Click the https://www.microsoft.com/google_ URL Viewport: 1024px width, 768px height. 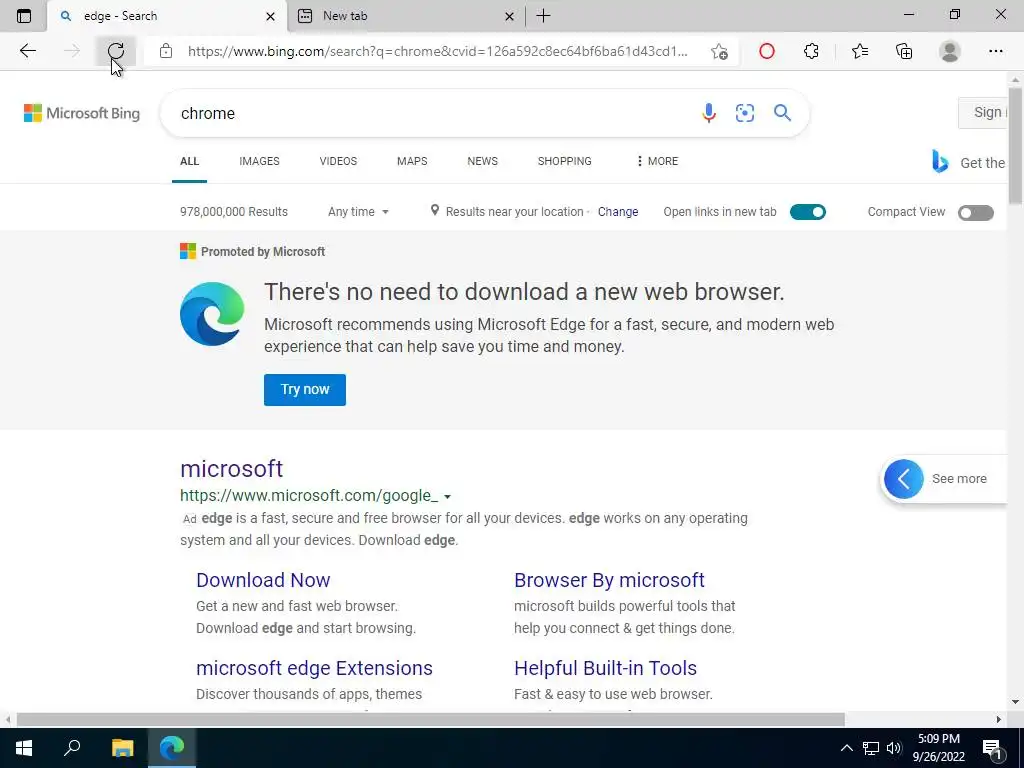pos(309,496)
